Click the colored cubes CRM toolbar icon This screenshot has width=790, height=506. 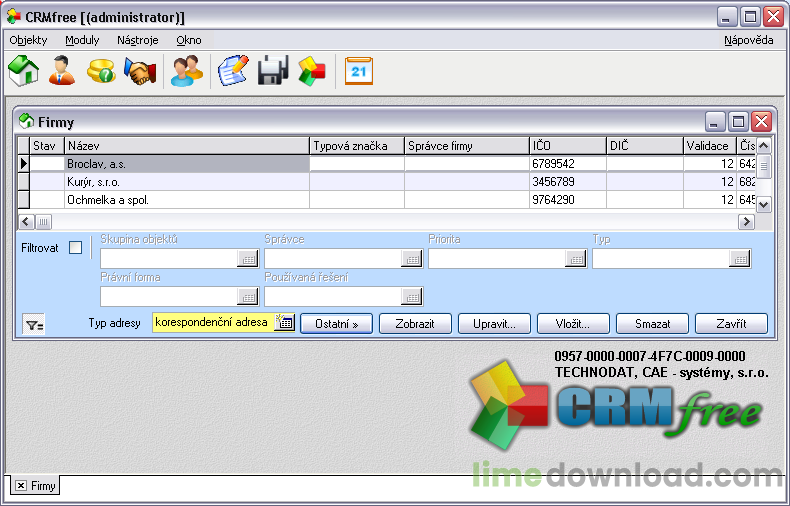click(x=311, y=71)
